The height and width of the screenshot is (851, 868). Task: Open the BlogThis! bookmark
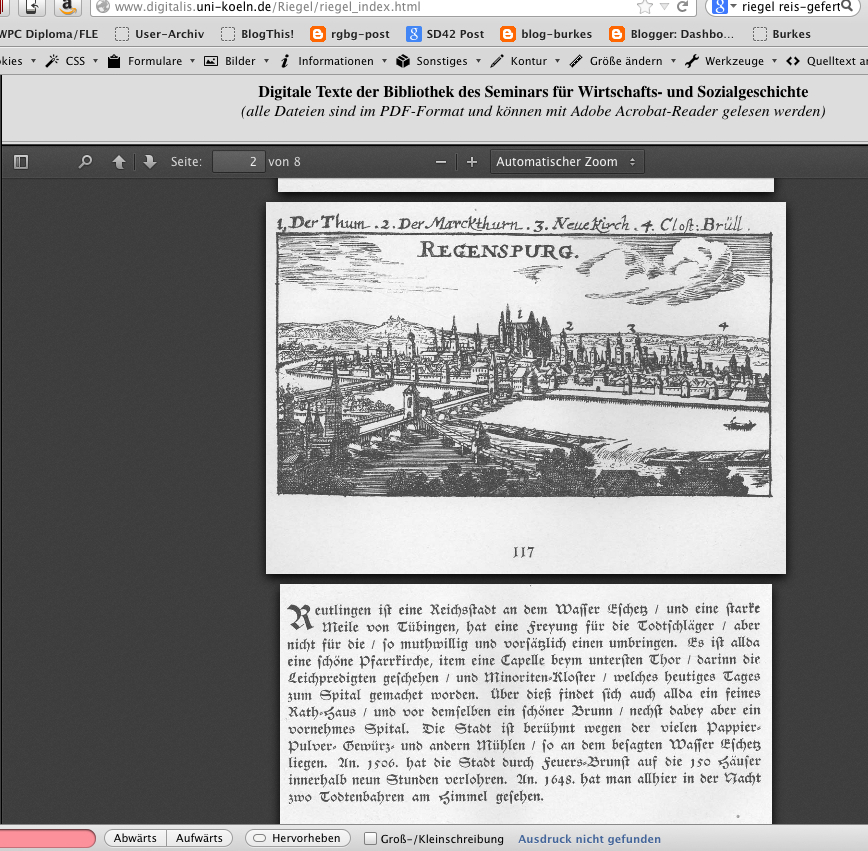[257, 34]
